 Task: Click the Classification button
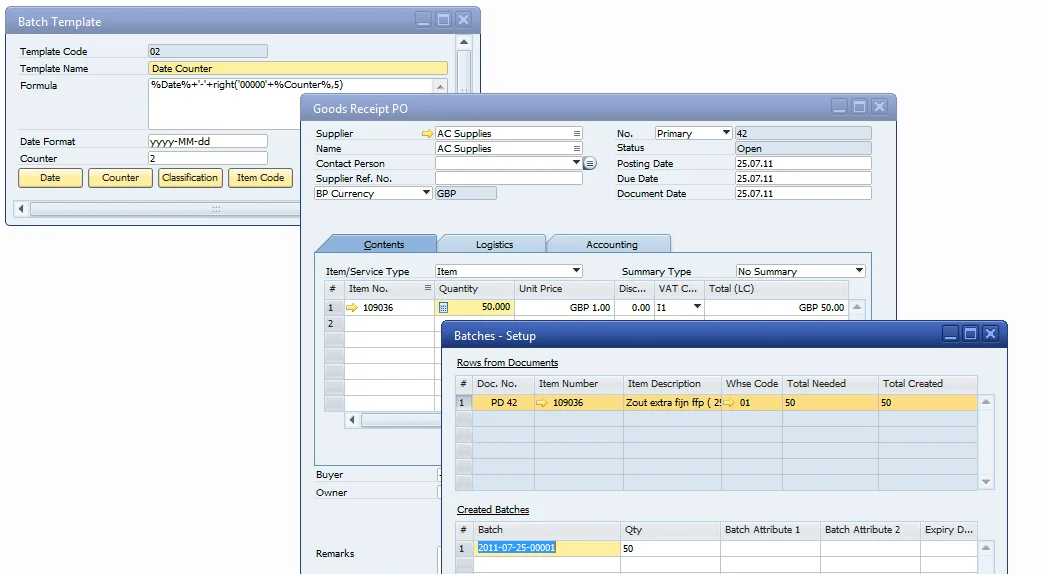click(190, 178)
